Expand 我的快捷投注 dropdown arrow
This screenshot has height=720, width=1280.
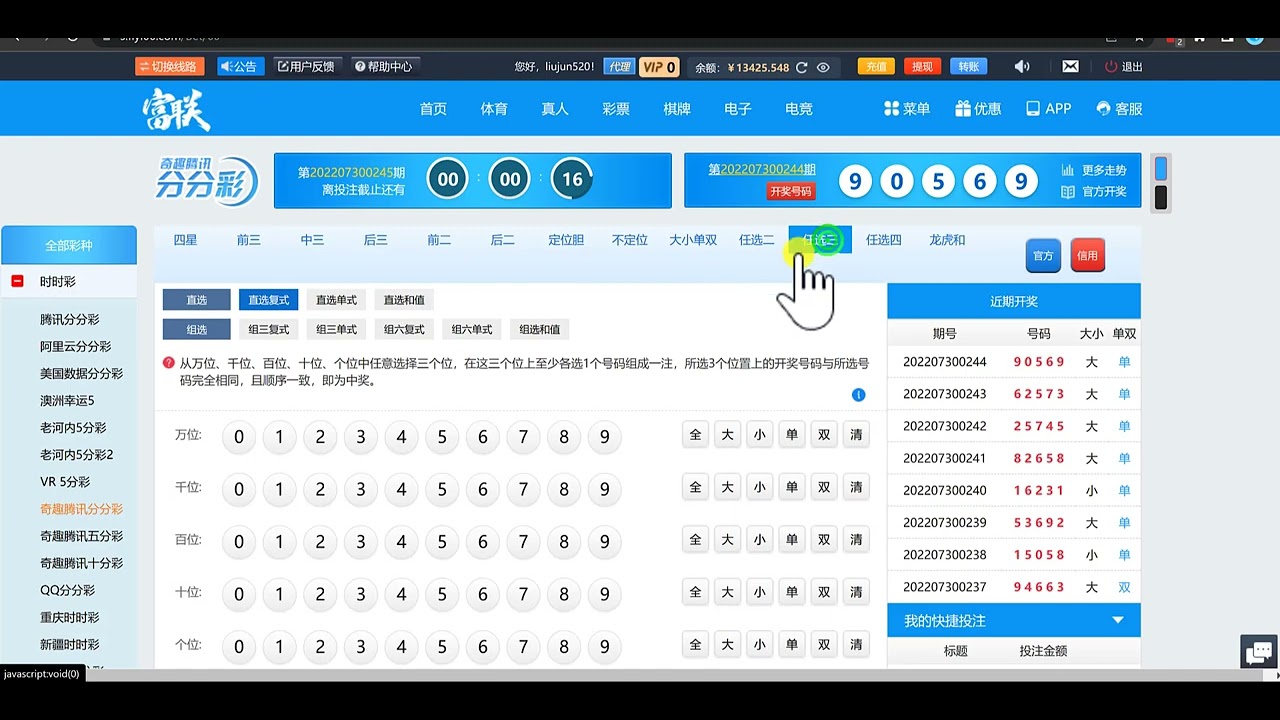click(x=1118, y=621)
